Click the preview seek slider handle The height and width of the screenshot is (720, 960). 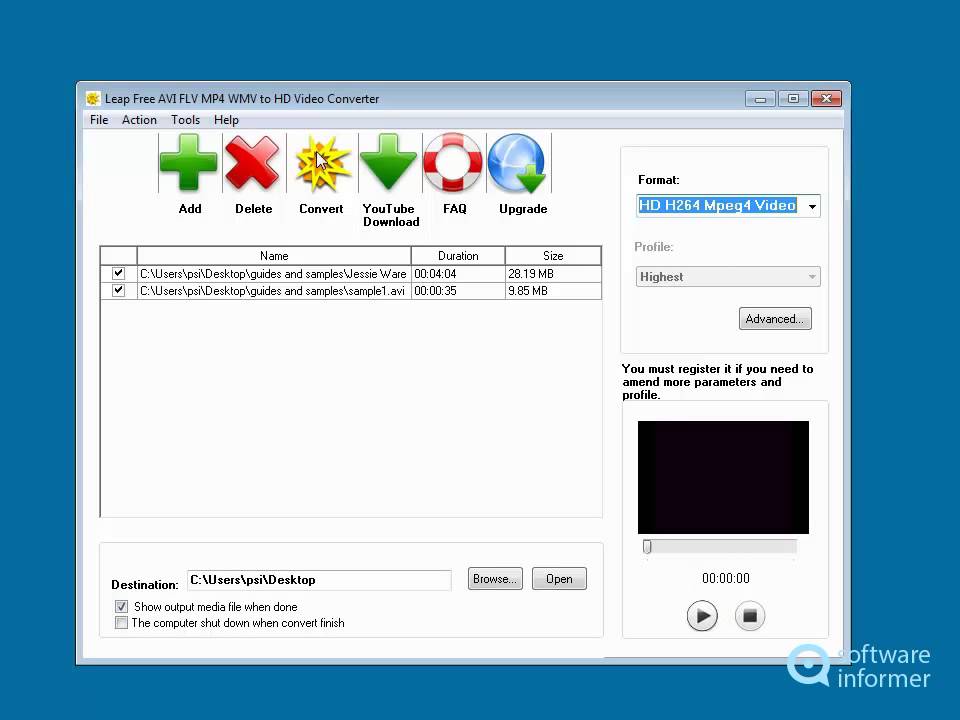(x=647, y=546)
